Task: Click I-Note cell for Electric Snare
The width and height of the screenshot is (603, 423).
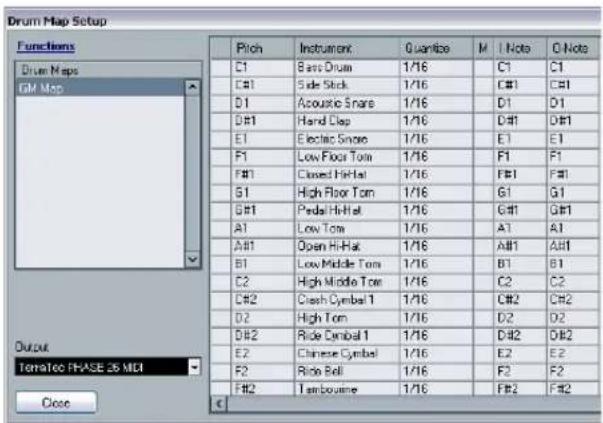Action: (520, 139)
